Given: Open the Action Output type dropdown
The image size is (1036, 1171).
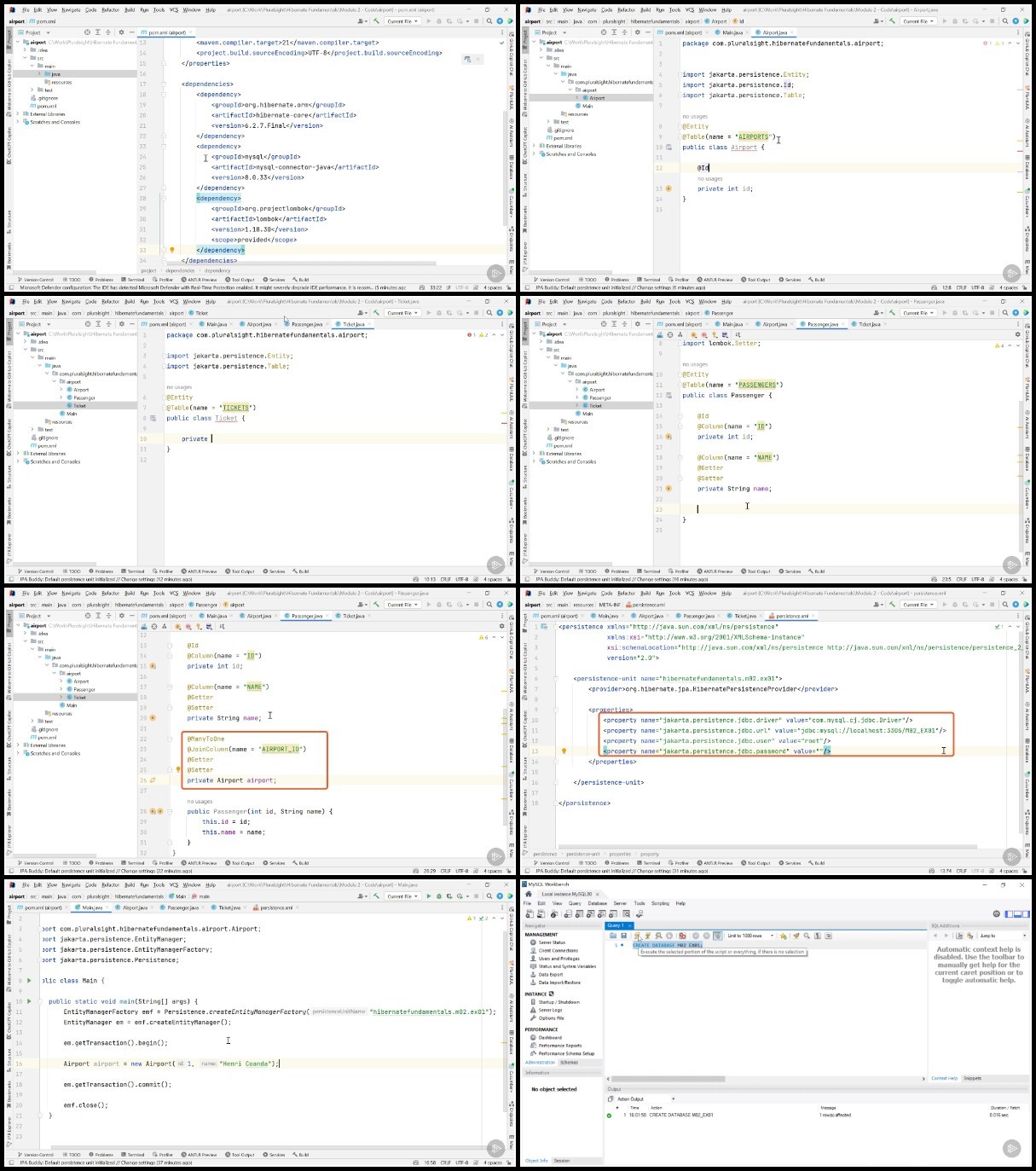Looking at the screenshot, I should 645,1099.
